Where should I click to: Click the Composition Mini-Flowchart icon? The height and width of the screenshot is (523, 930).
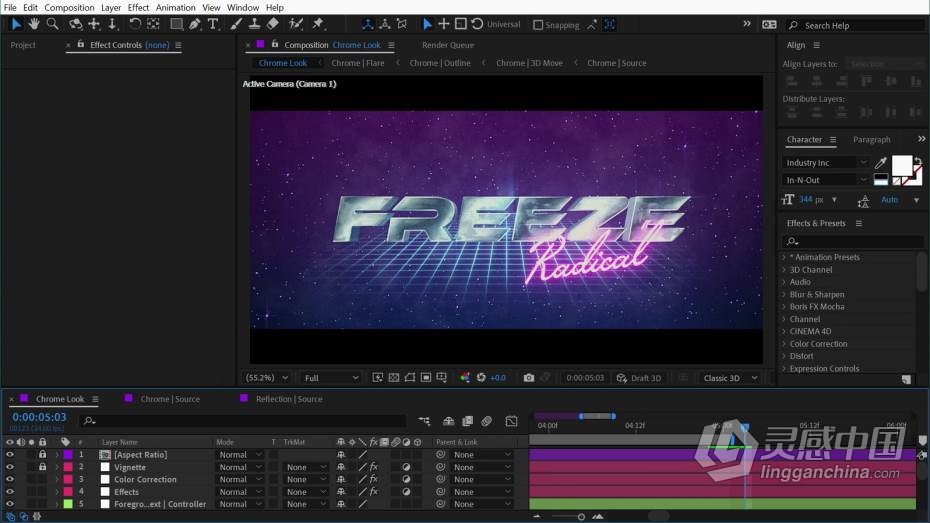pos(424,421)
